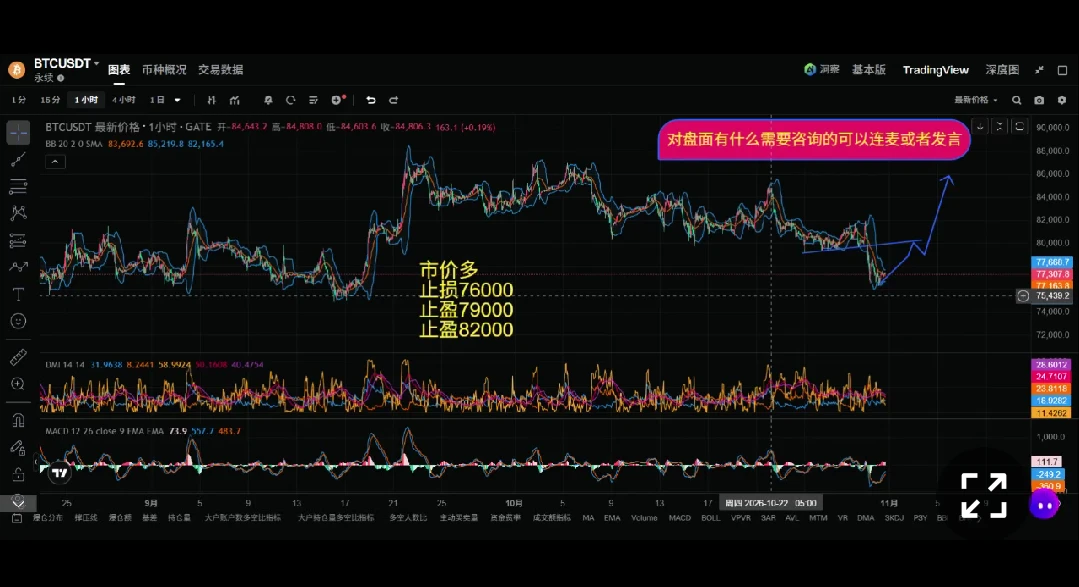
Task: Open the candlestick chart style selector
Action: pyautogui.click(x=211, y=100)
